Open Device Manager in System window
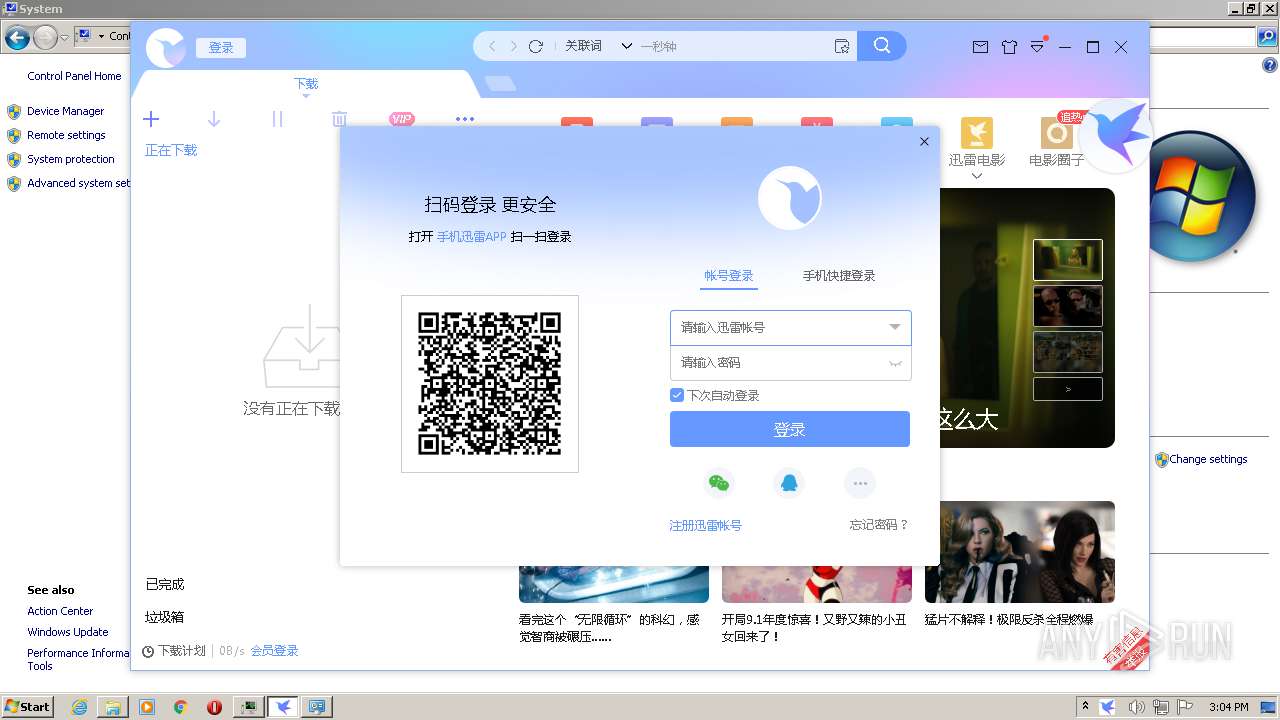The image size is (1280, 720). click(x=66, y=111)
